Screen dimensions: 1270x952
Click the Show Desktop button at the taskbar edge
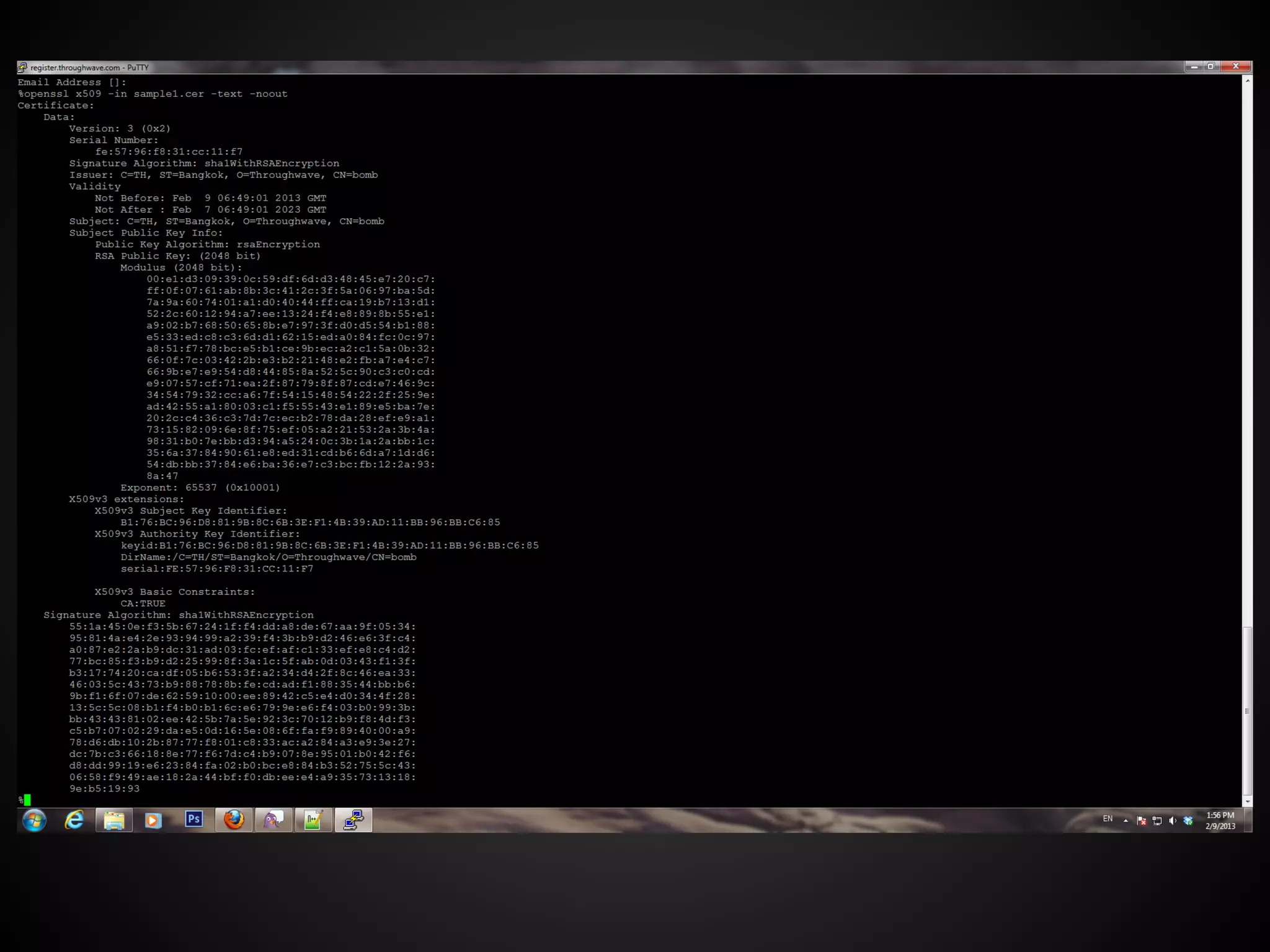click(1249, 820)
